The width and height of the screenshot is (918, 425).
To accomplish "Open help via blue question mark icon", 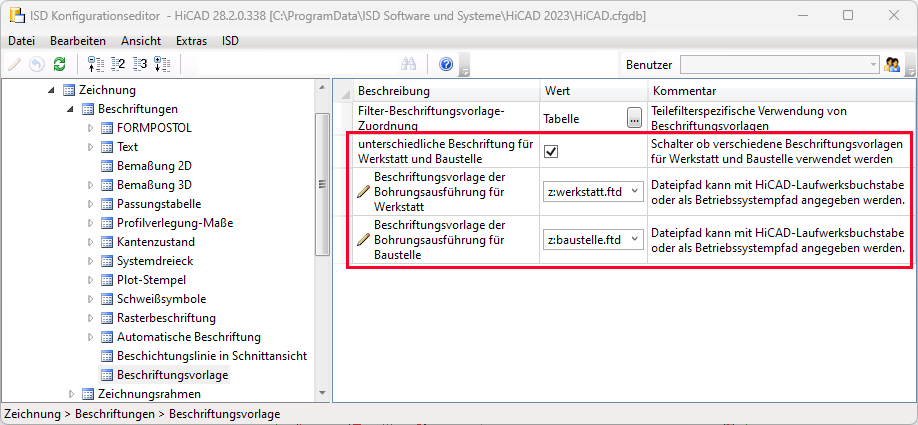I will coord(446,64).
